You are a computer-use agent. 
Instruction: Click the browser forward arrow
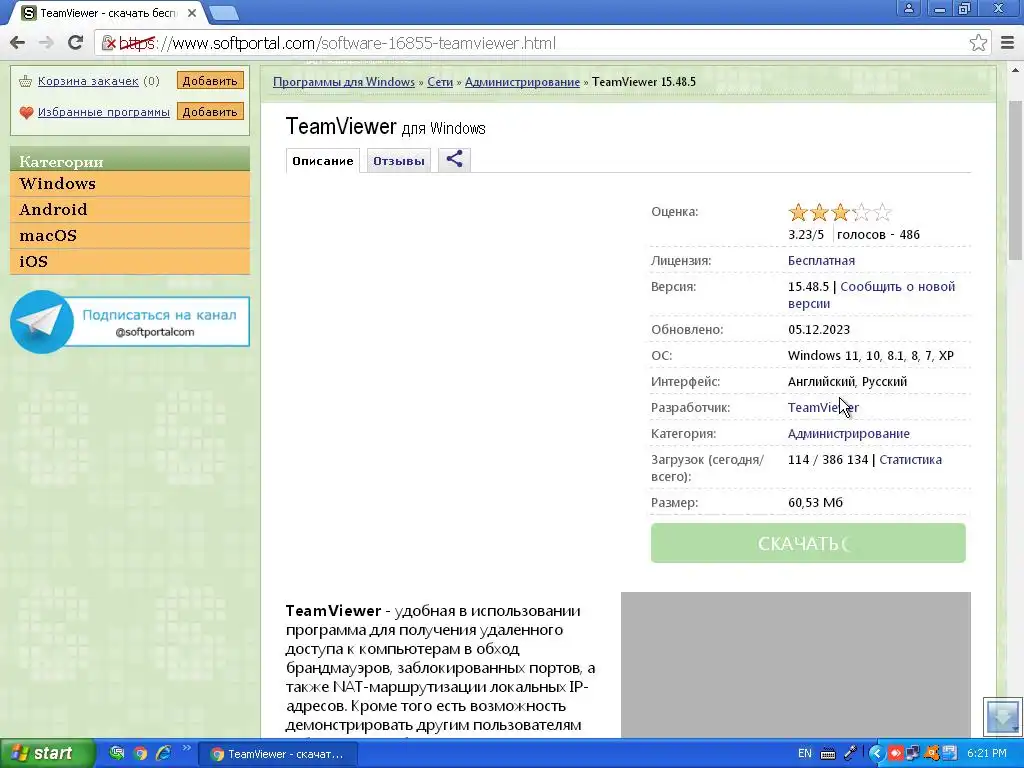tap(46, 43)
